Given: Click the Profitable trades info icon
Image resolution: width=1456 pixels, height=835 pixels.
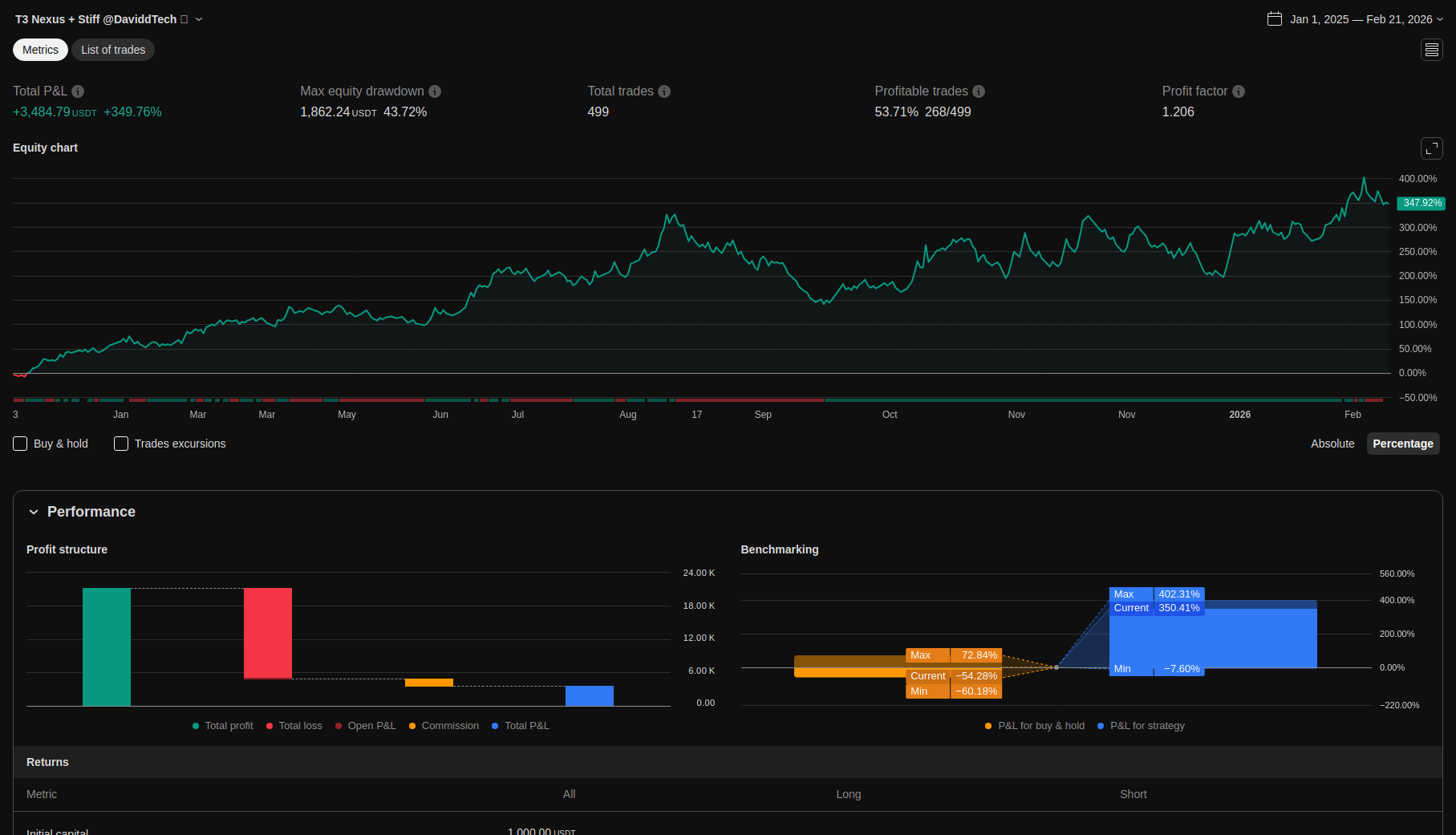Looking at the screenshot, I should (x=979, y=91).
